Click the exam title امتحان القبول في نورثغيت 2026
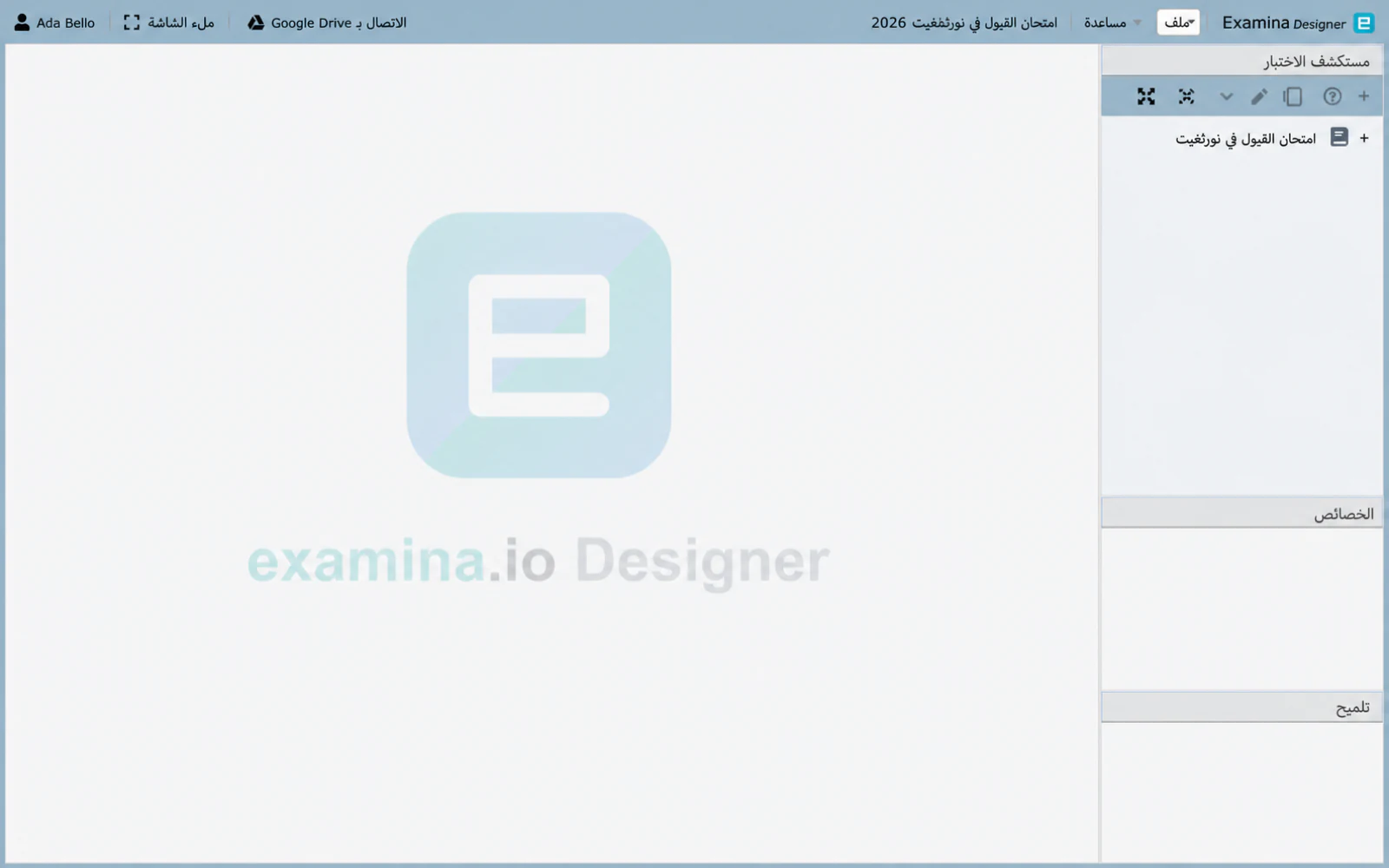The width and height of the screenshot is (1389, 868). tap(964, 23)
